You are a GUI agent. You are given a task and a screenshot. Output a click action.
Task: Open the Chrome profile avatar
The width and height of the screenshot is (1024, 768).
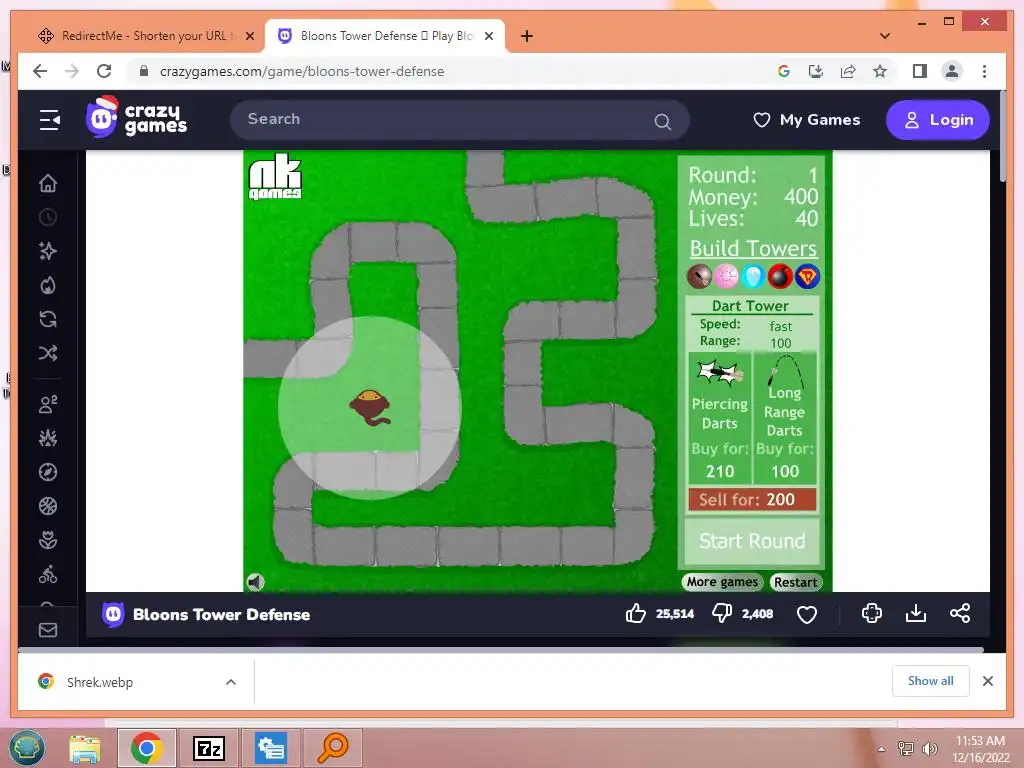[x=952, y=71]
